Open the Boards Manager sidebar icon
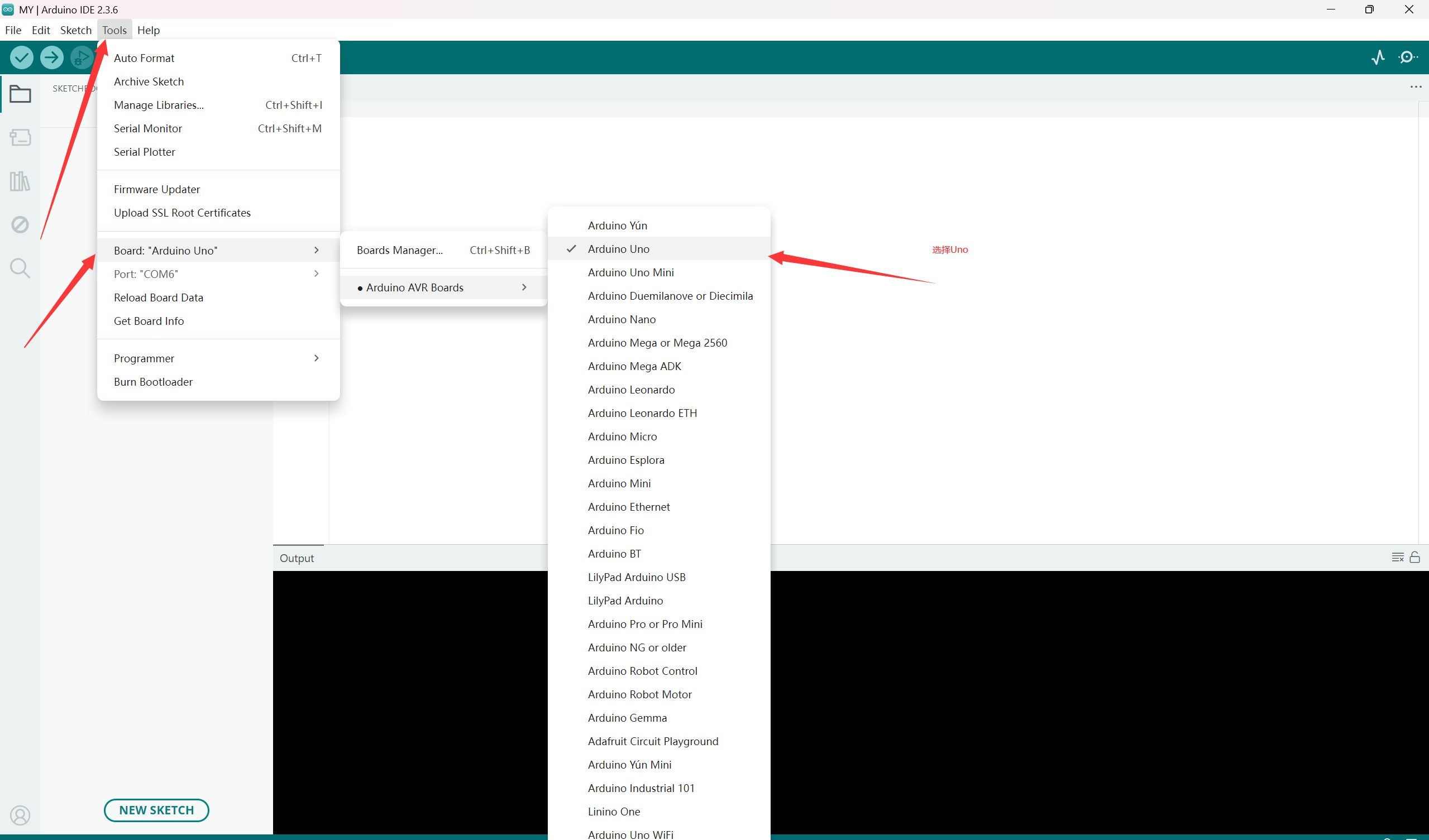1429x840 pixels. click(x=20, y=137)
